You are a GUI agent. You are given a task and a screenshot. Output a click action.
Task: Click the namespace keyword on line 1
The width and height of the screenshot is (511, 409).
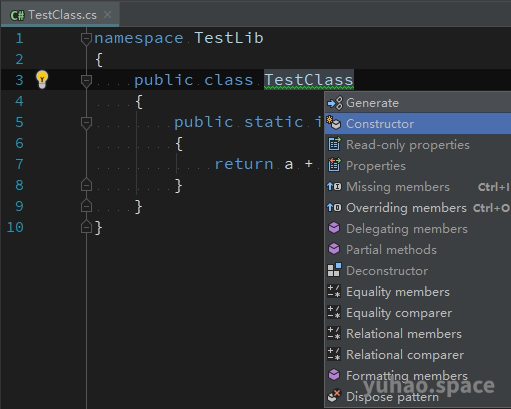(139, 39)
